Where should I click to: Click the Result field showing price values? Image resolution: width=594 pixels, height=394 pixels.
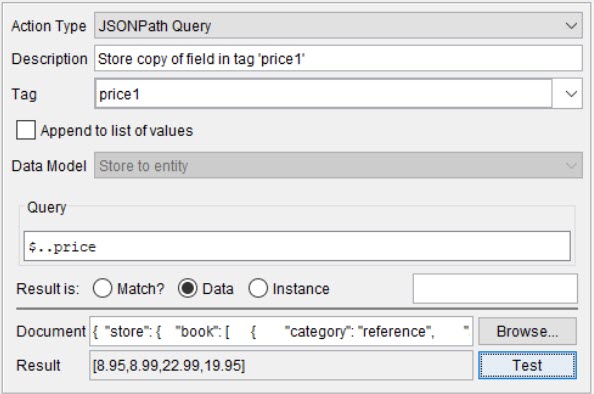tap(281, 365)
